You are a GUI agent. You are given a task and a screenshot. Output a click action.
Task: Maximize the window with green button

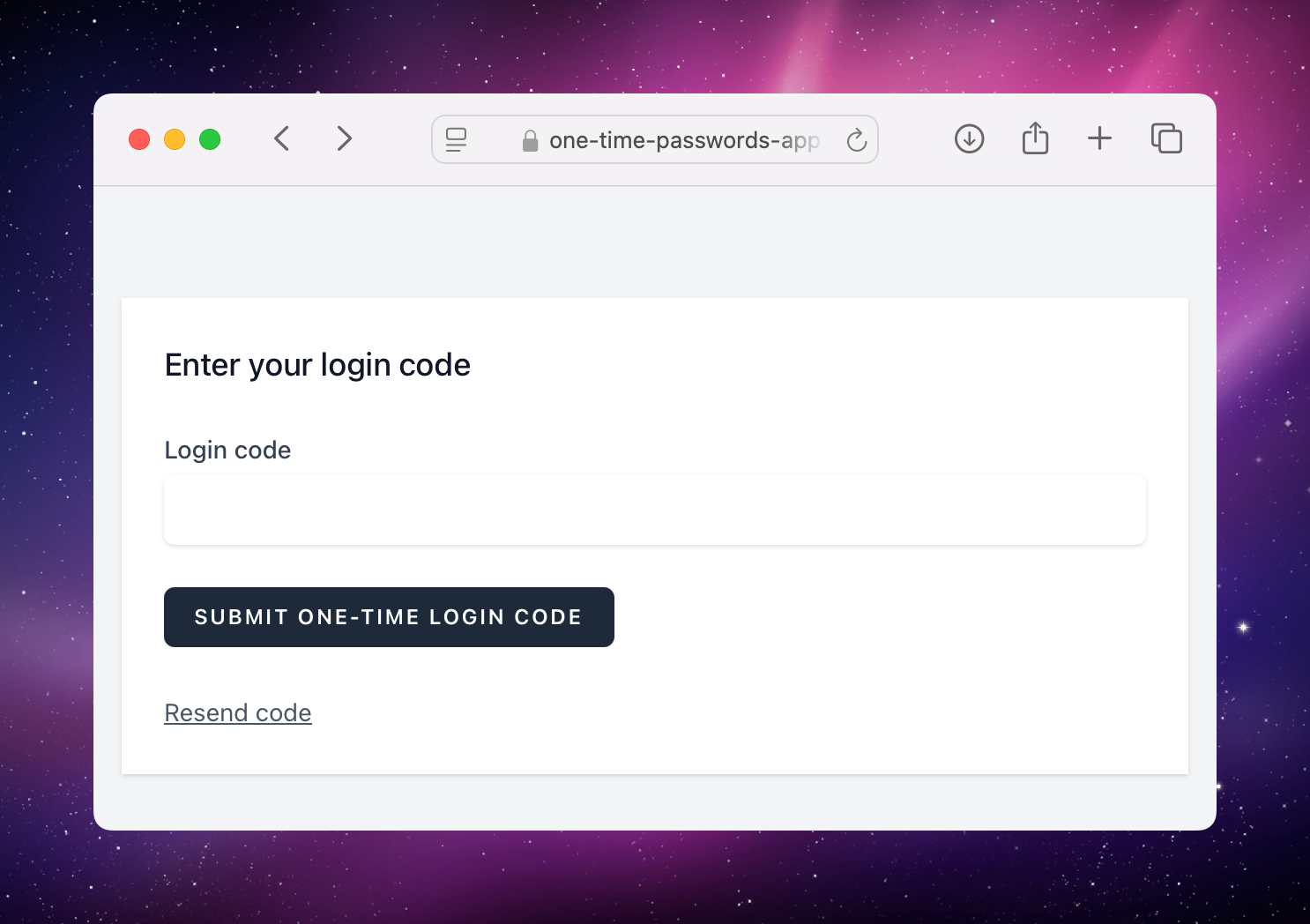click(210, 139)
